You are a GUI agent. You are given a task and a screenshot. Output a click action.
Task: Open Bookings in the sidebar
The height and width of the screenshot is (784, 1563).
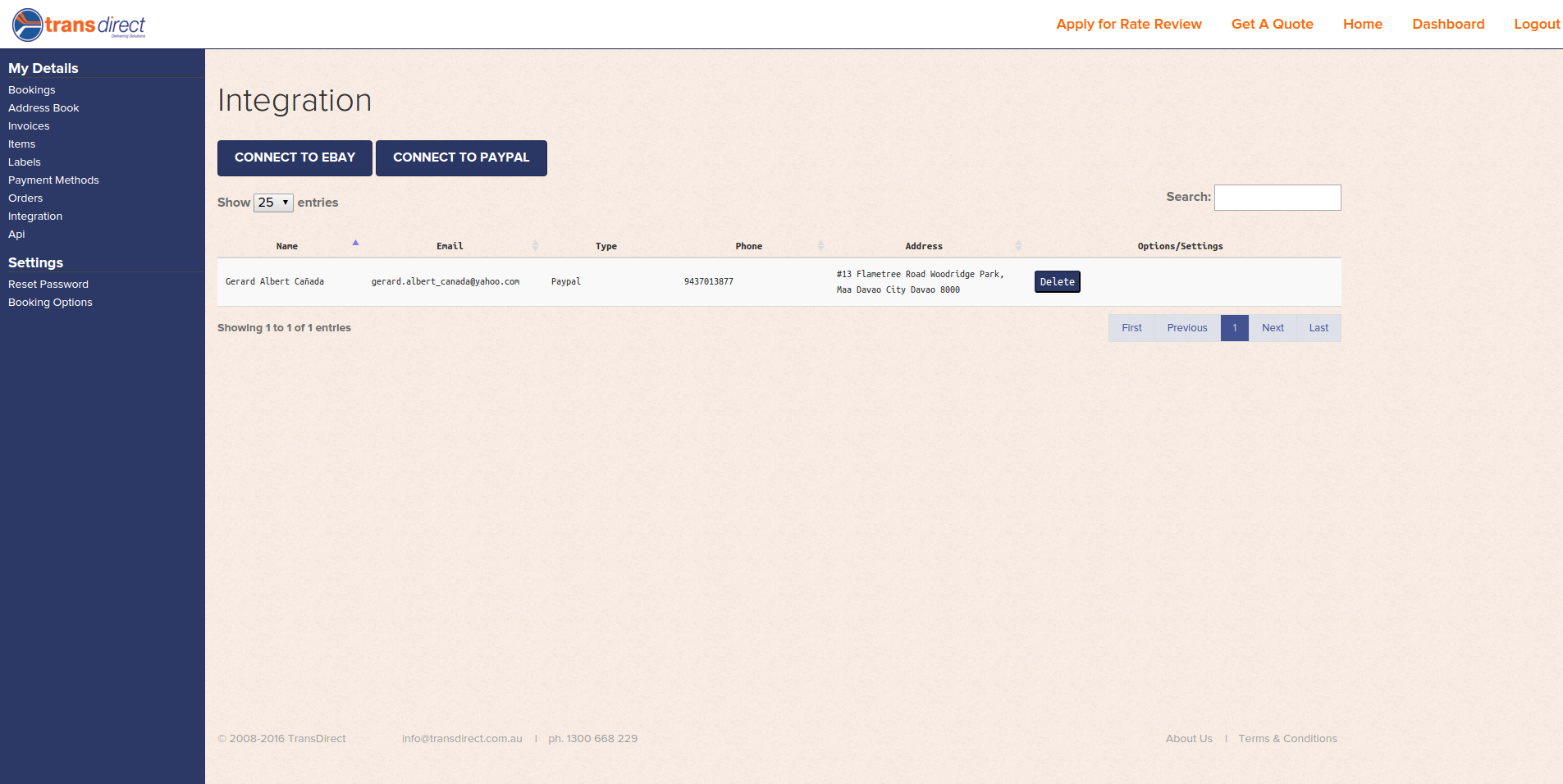[32, 90]
